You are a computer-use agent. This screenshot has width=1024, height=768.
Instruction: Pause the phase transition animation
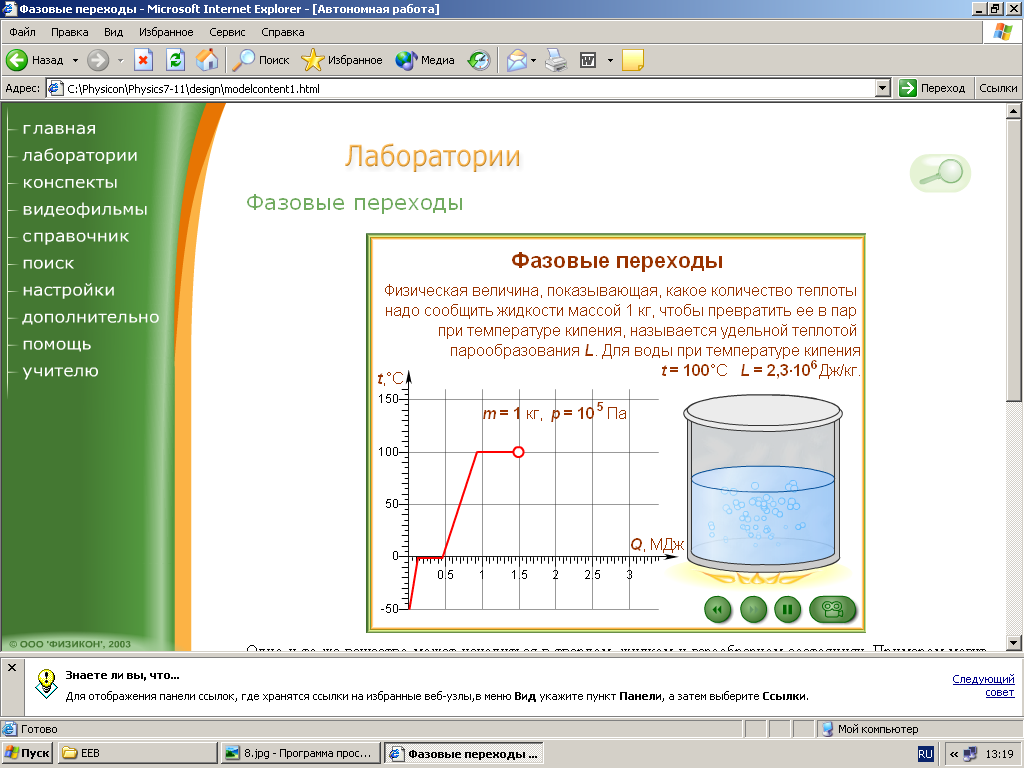pos(788,610)
